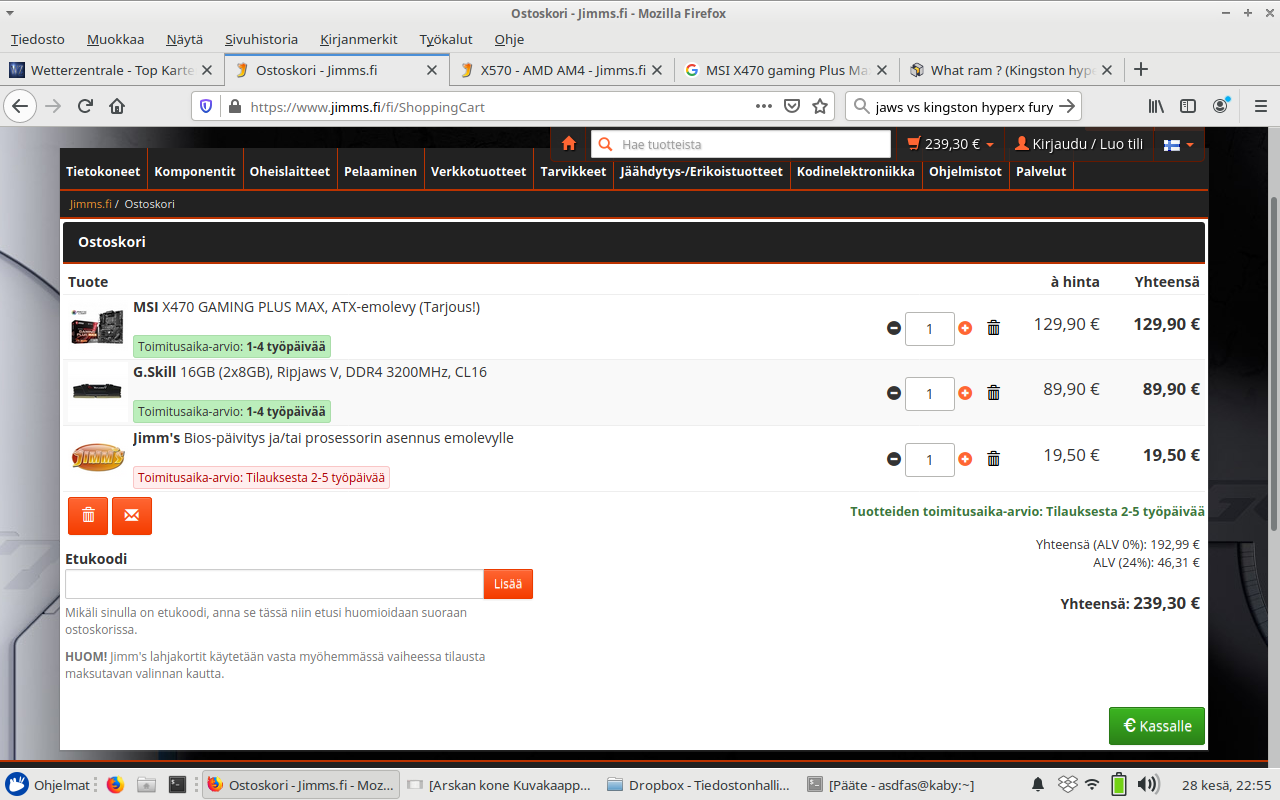Viewport: 1280px width, 800px height.
Task: Edit quantity field for Jimm's Bios-päivitys
Action: pyautogui.click(x=930, y=459)
